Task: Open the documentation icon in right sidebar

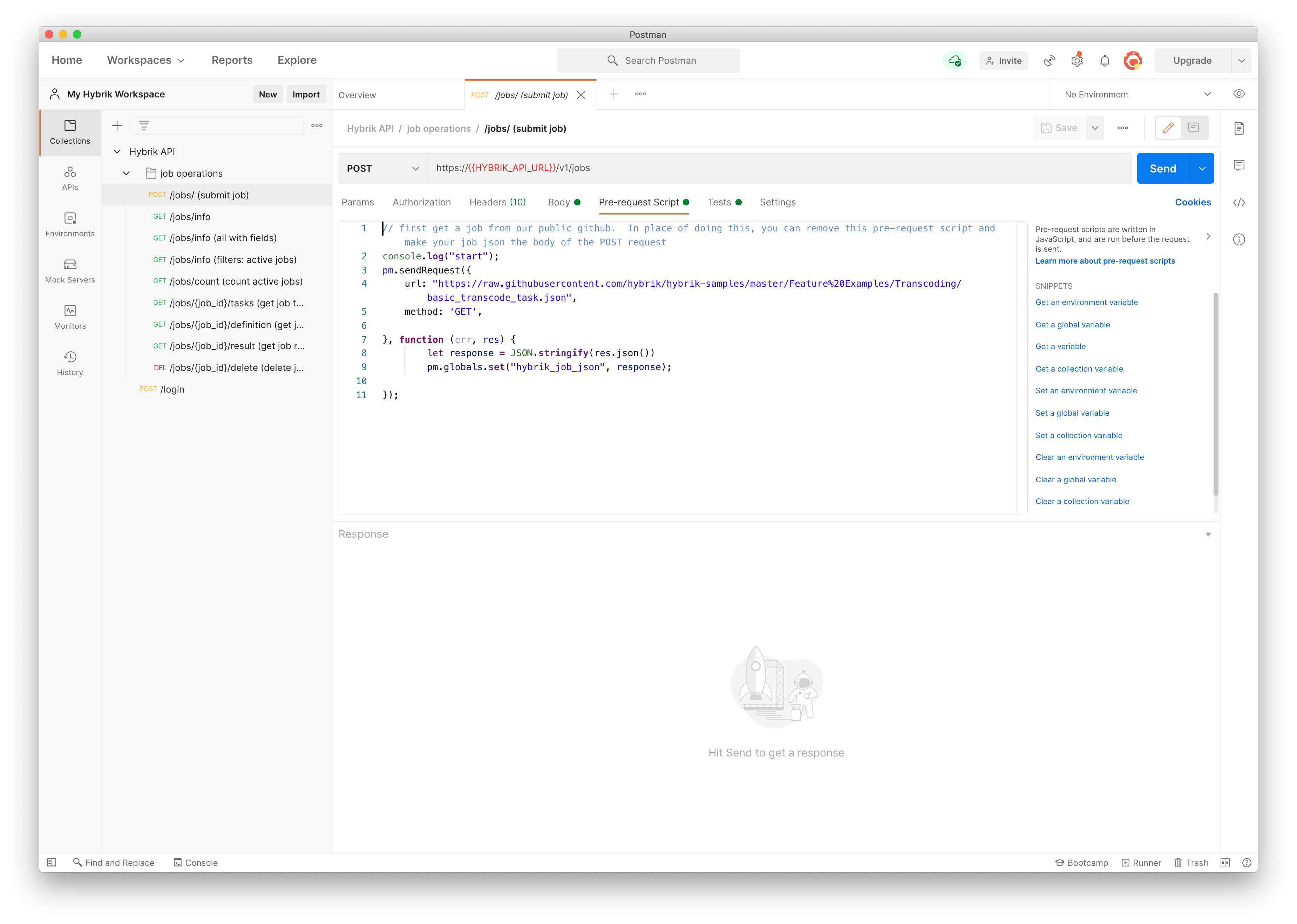Action: [1239, 128]
